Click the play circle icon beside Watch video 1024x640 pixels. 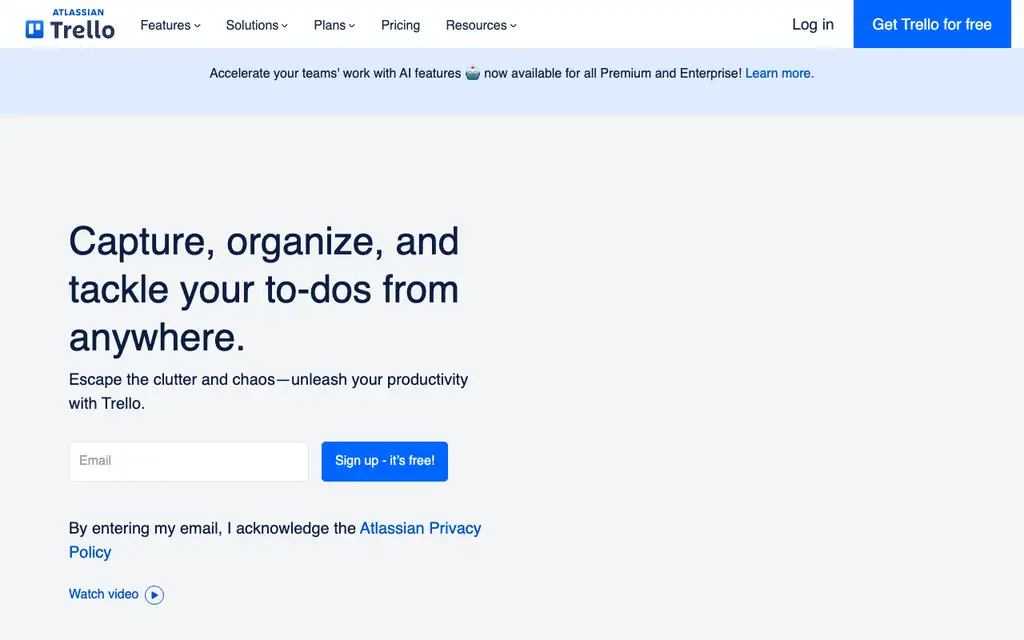(x=154, y=595)
